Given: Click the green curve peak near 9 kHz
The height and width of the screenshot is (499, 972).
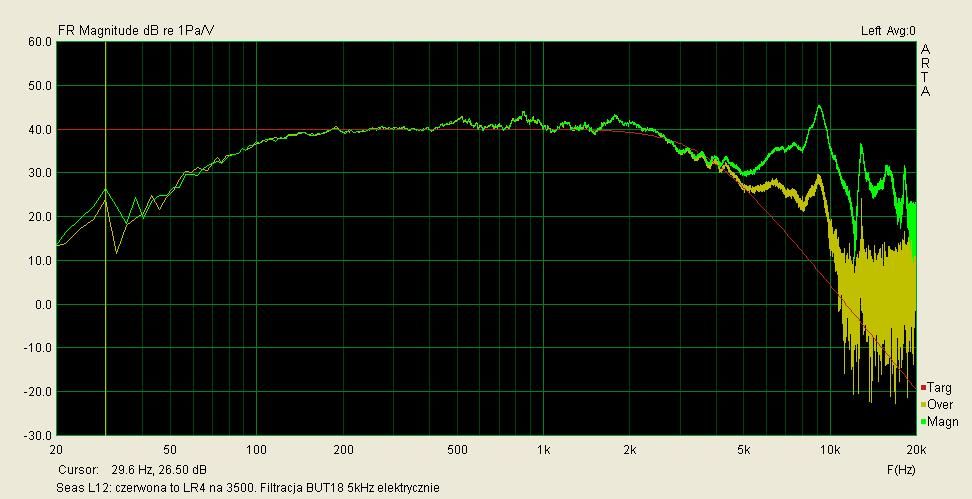Looking at the screenshot, I should [819, 106].
